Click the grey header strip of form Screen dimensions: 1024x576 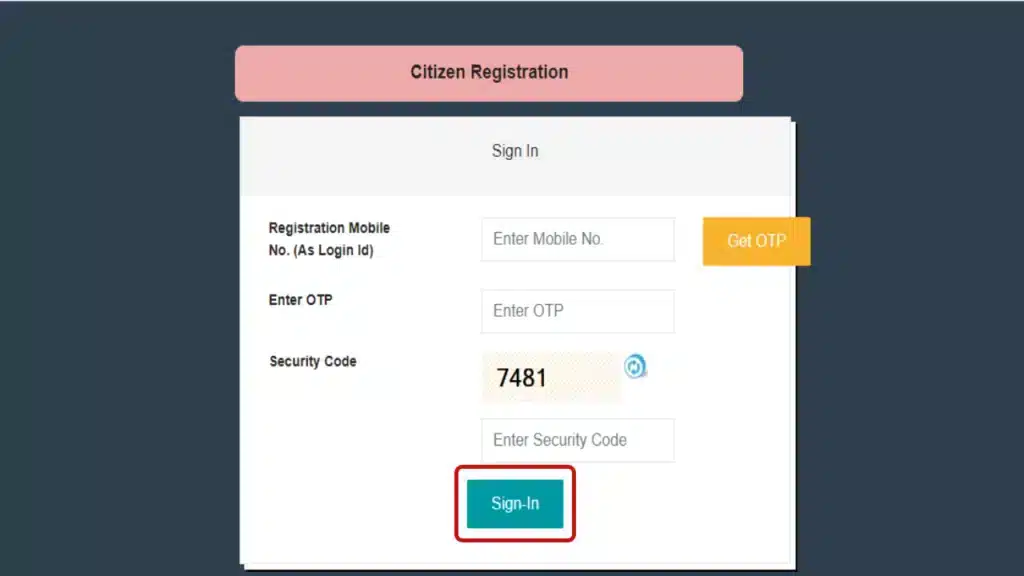tap(515, 156)
